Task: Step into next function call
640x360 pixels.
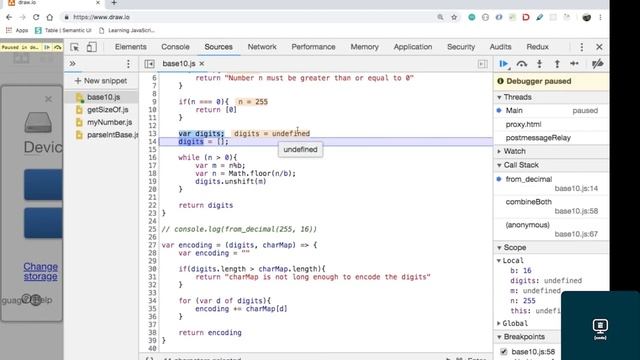Action: click(x=540, y=64)
